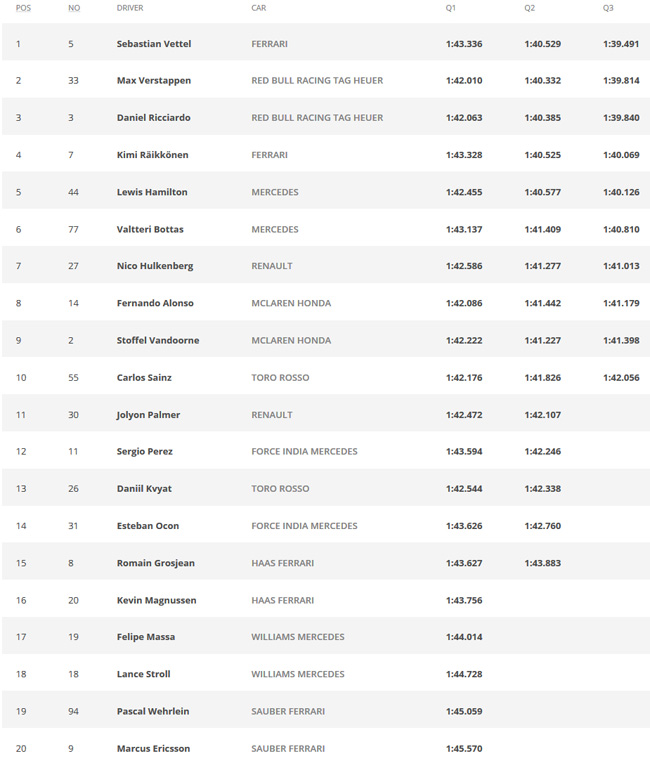The image size is (650, 763).
Task: Click Marcus Ericsson's Q1 time 1:45.570
Action: coord(464,748)
